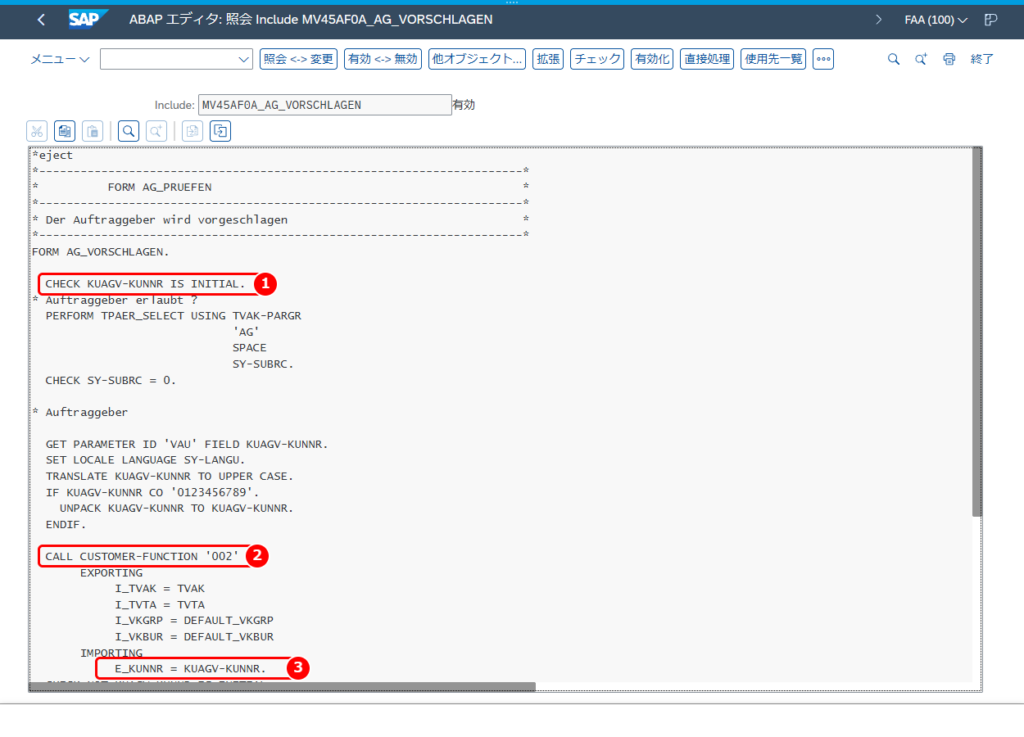Click the search magnifier icon in toolbar
Image resolution: width=1024 pixels, height=737 pixels.
[x=893, y=59]
